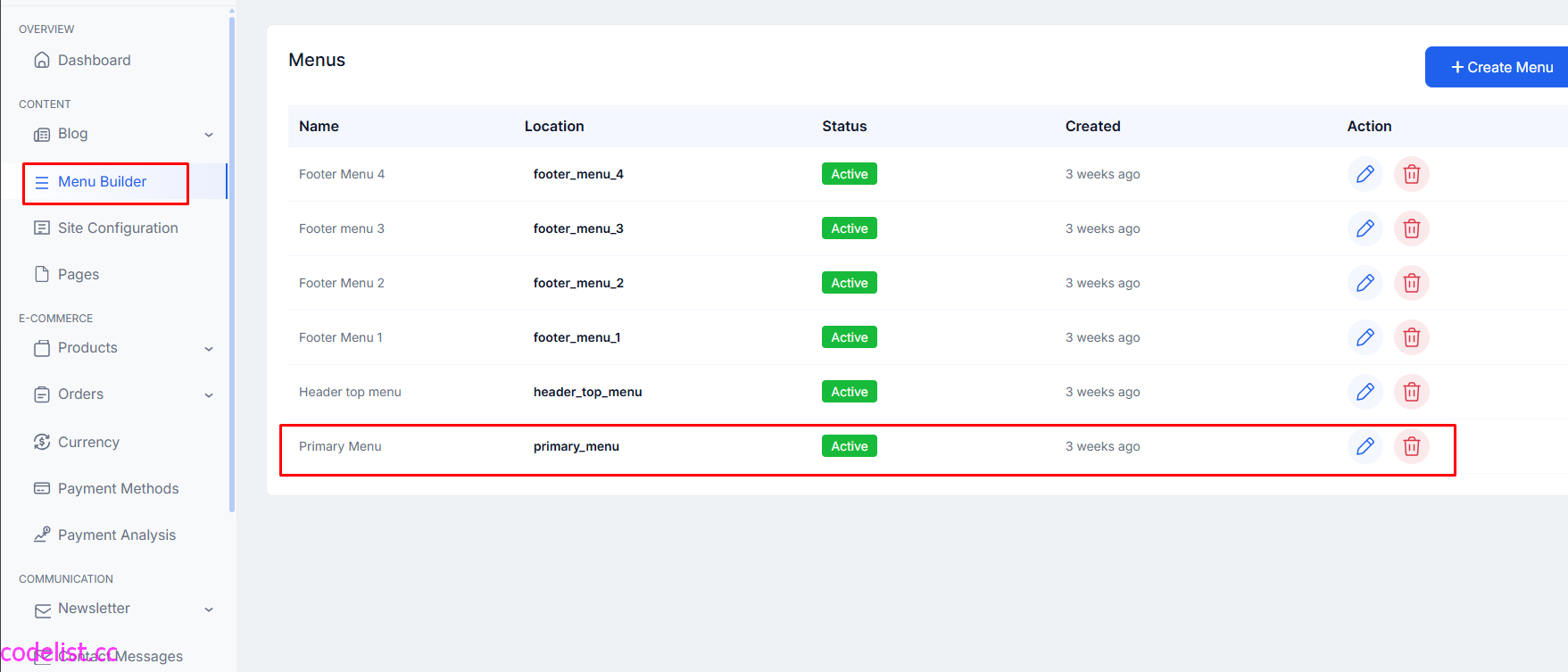This screenshot has height=672, width=1568.
Task: Click Active badge for Footer Menu 1
Action: pyautogui.click(x=850, y=337)
